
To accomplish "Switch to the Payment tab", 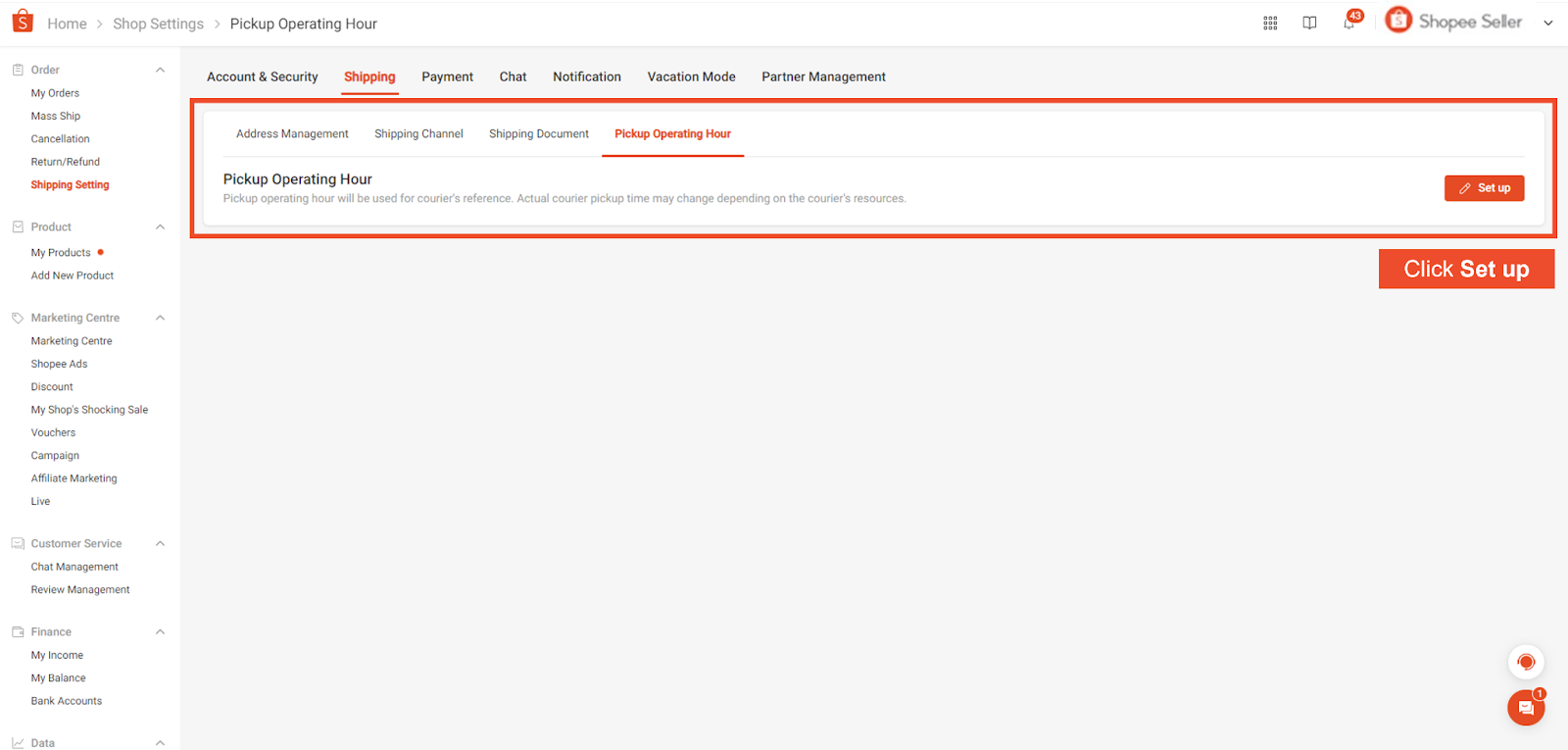I will click(447, 76).
